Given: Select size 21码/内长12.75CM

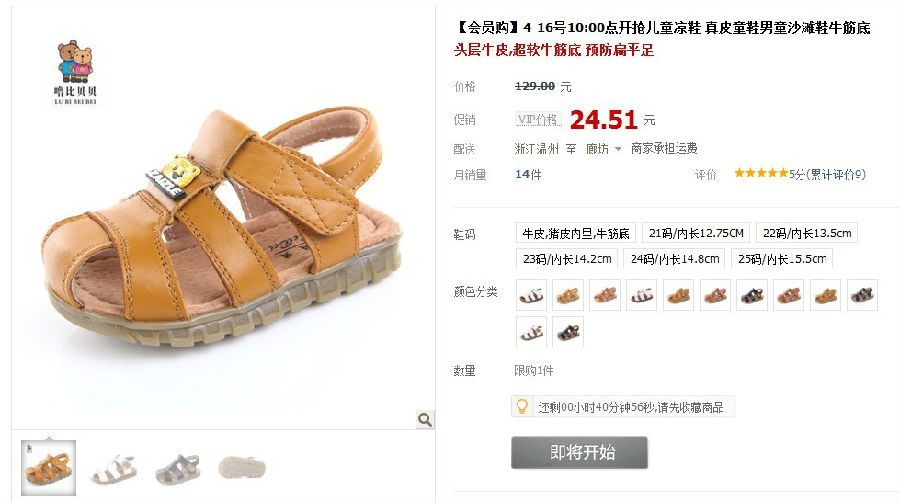Looking at the screenshot, I should point(696,233).
